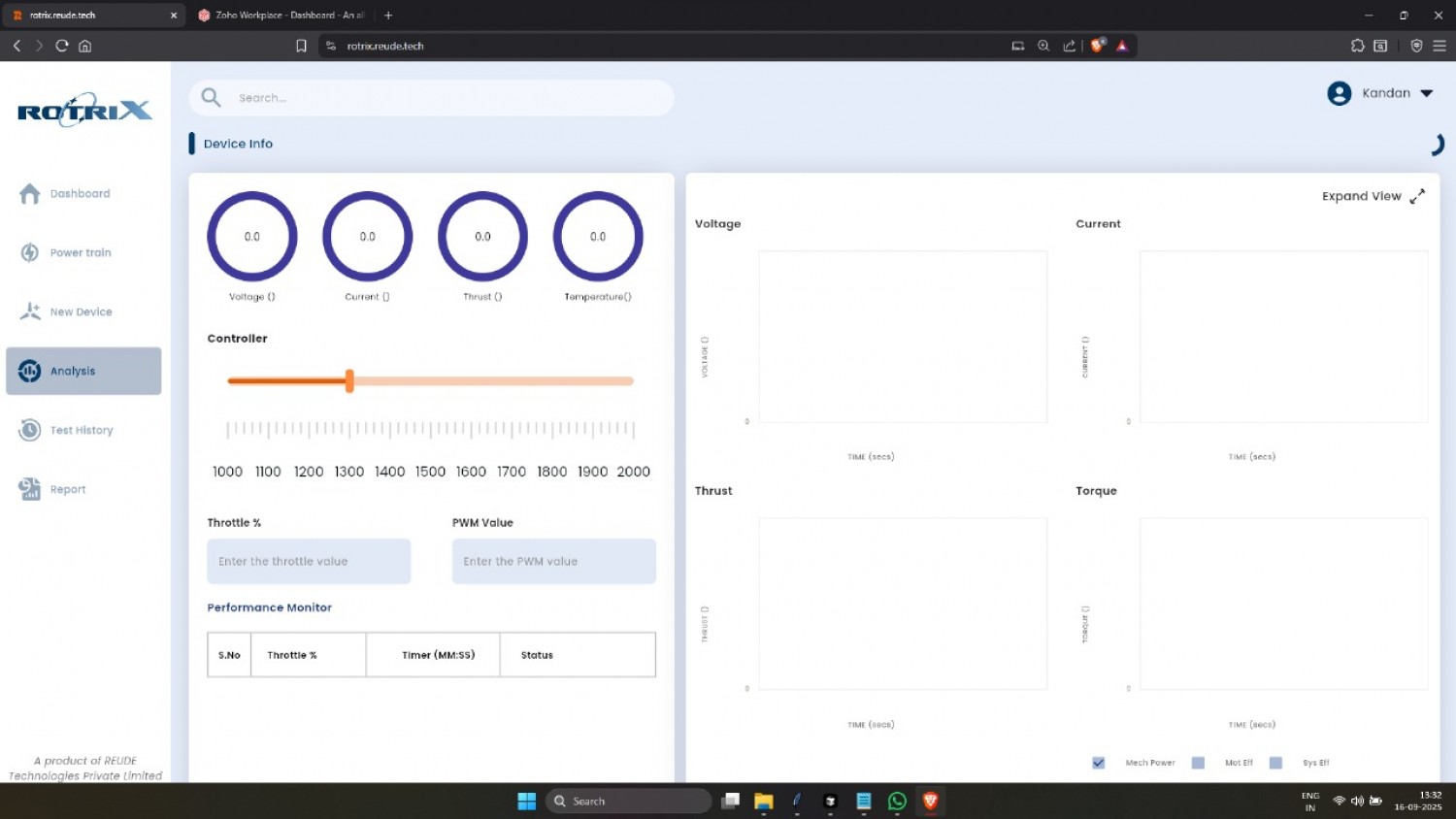Click the slider track near 1800
This screenshot has width=1456, height=819.
click(x=552, y=381)
